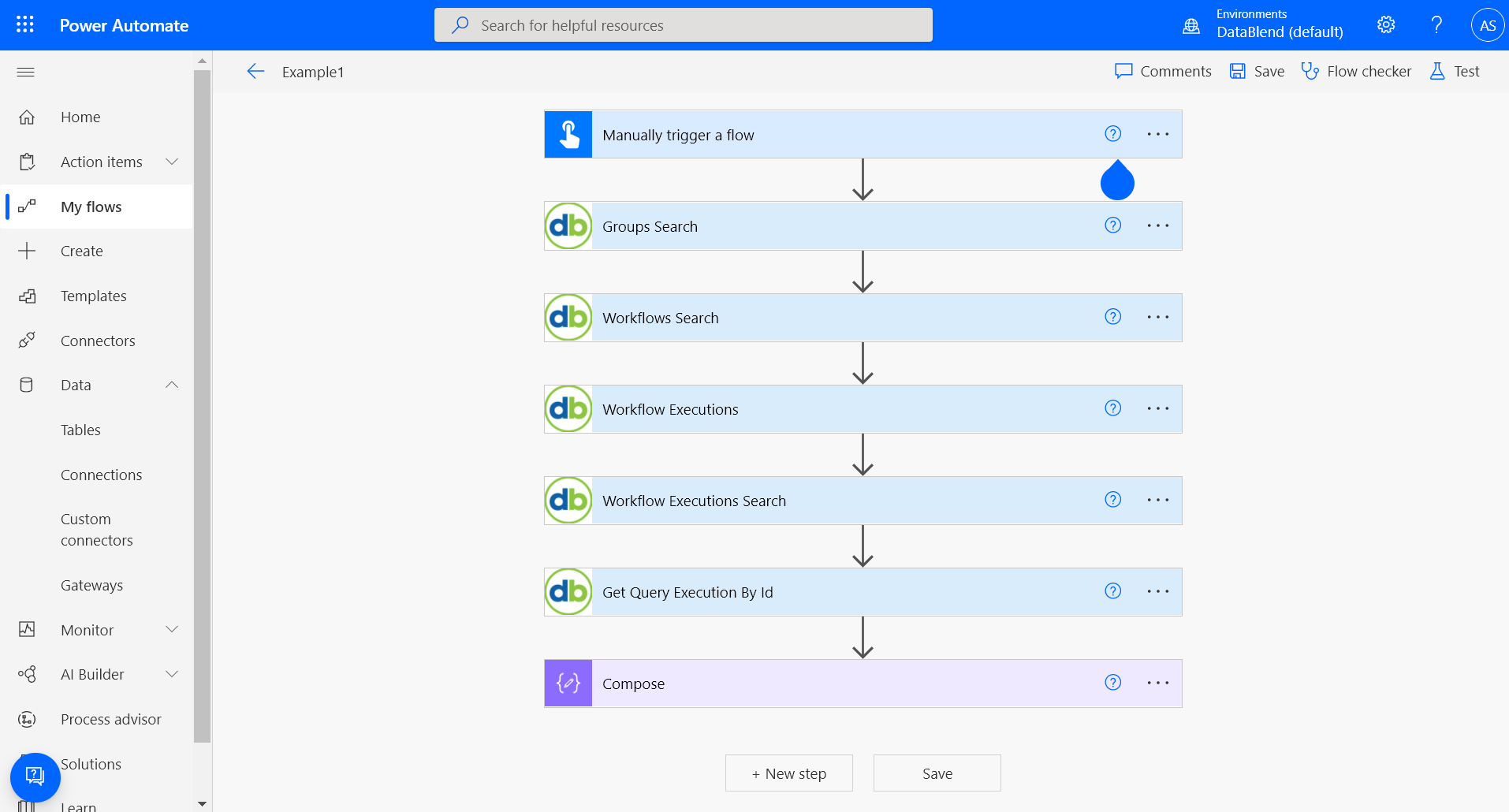Click the Manually trigger a flow trigger icon

[568, 134]
